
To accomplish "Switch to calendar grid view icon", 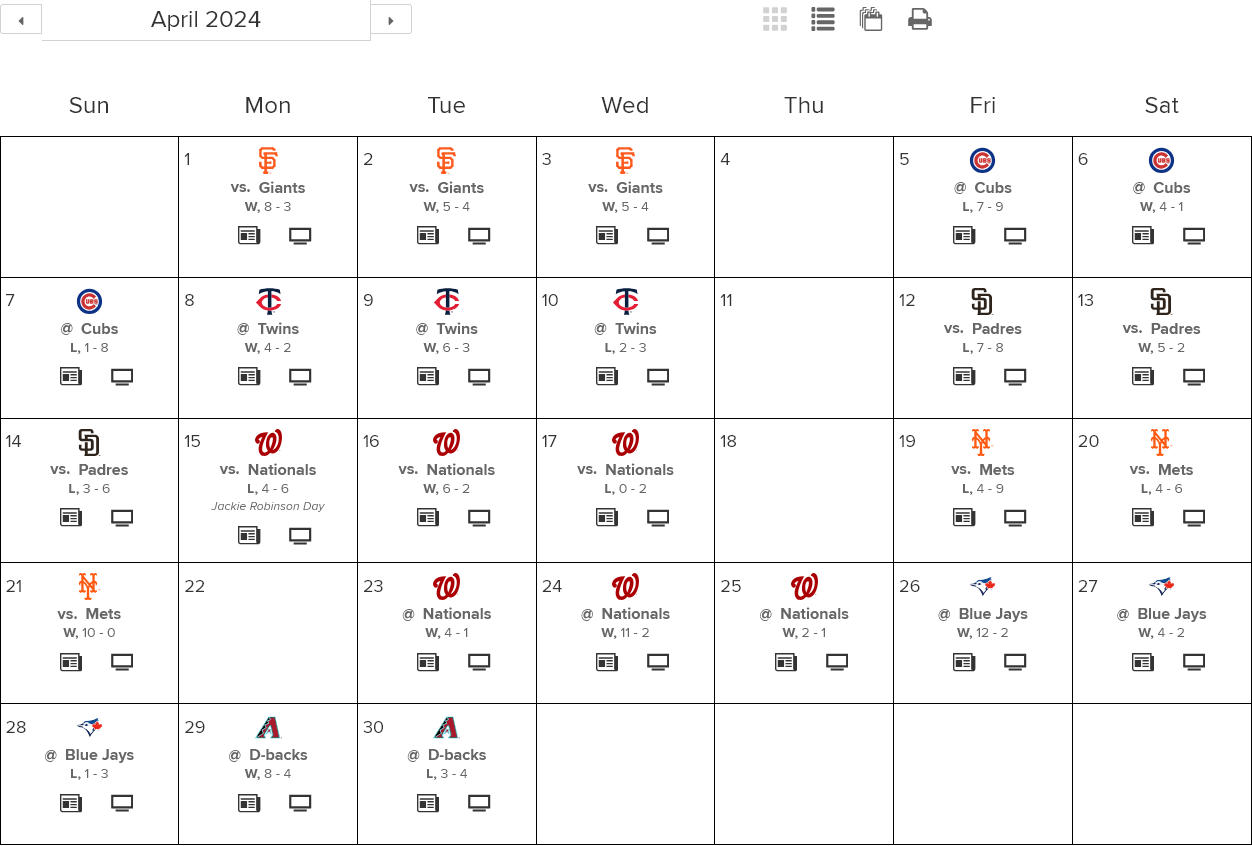I will (x=775, y=19).
